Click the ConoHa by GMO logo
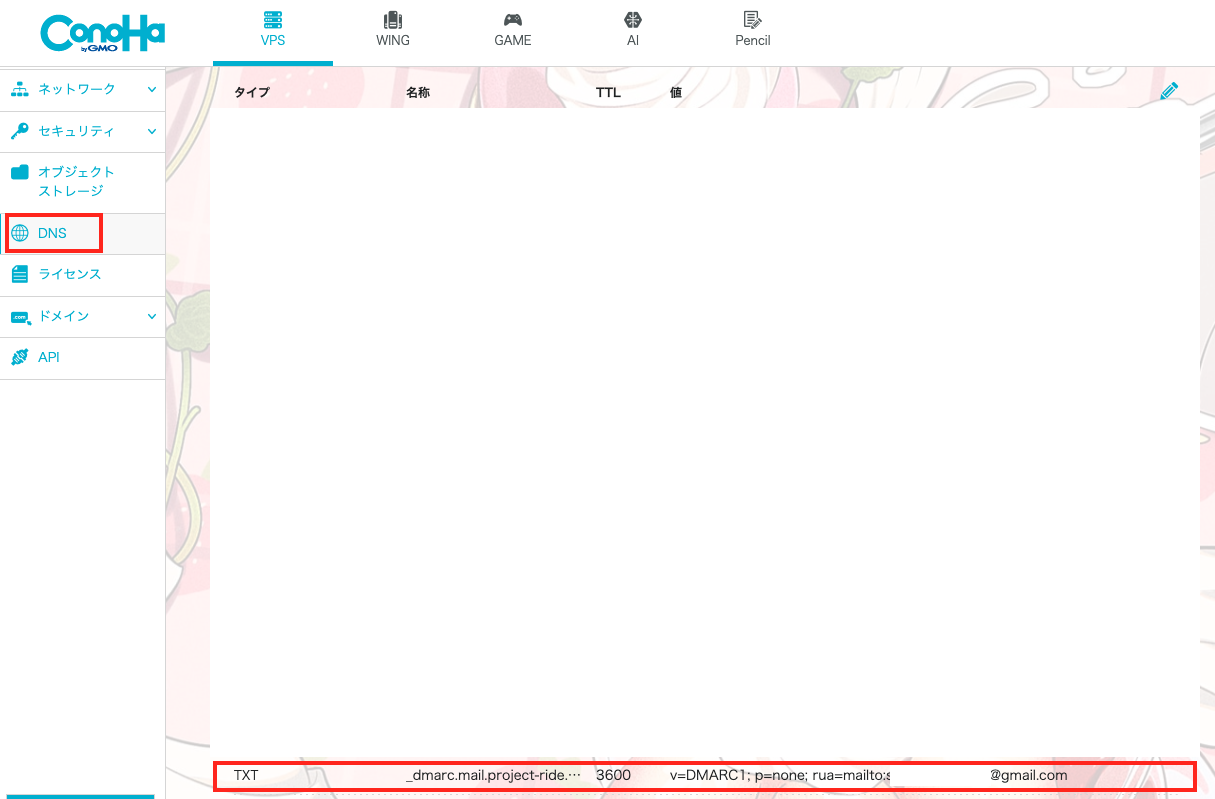The height and width of the screenshot is (799, 1215). click(x=102, y=33)
